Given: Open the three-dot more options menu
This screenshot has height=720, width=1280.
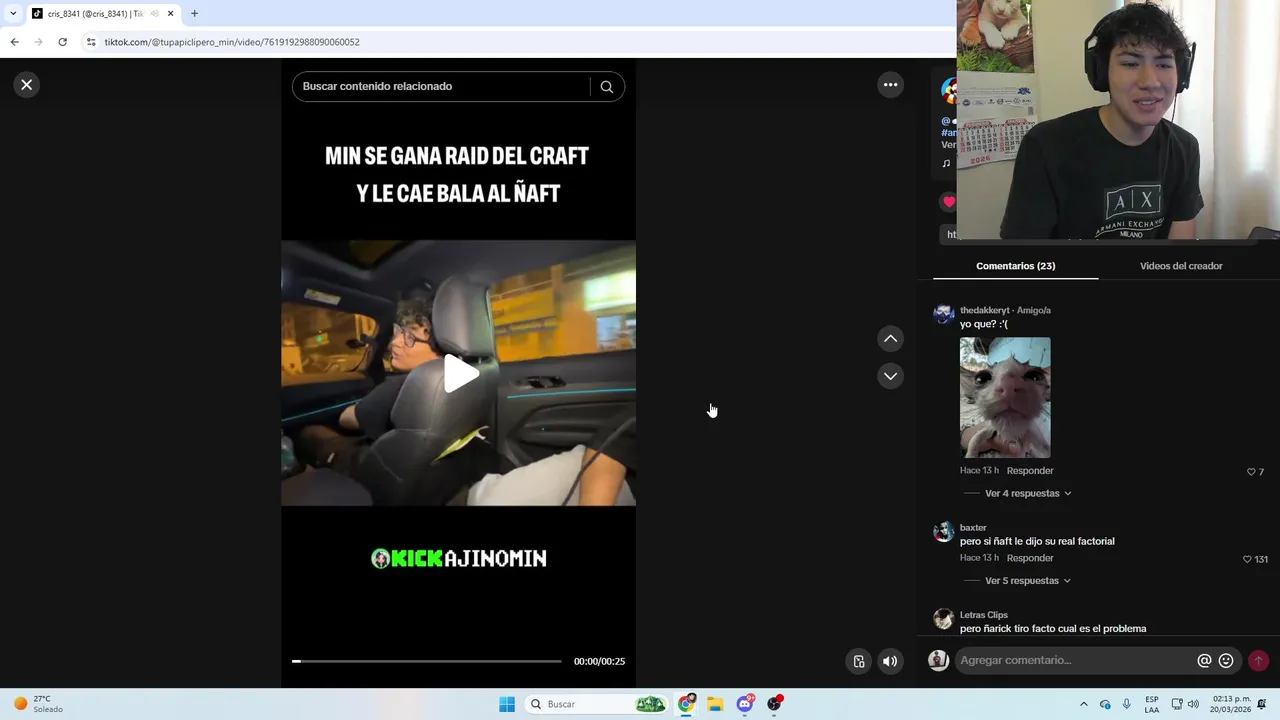Looking at the screenshot, I should [890, 85].
